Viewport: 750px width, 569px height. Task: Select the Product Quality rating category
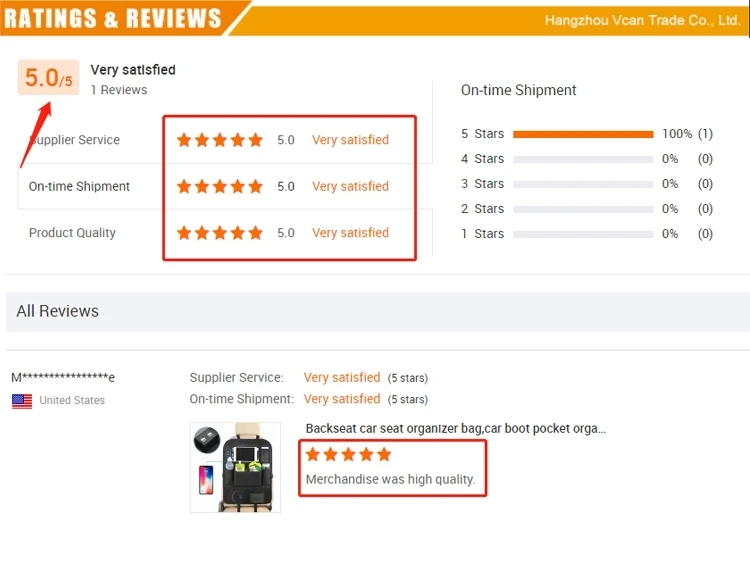72,233
